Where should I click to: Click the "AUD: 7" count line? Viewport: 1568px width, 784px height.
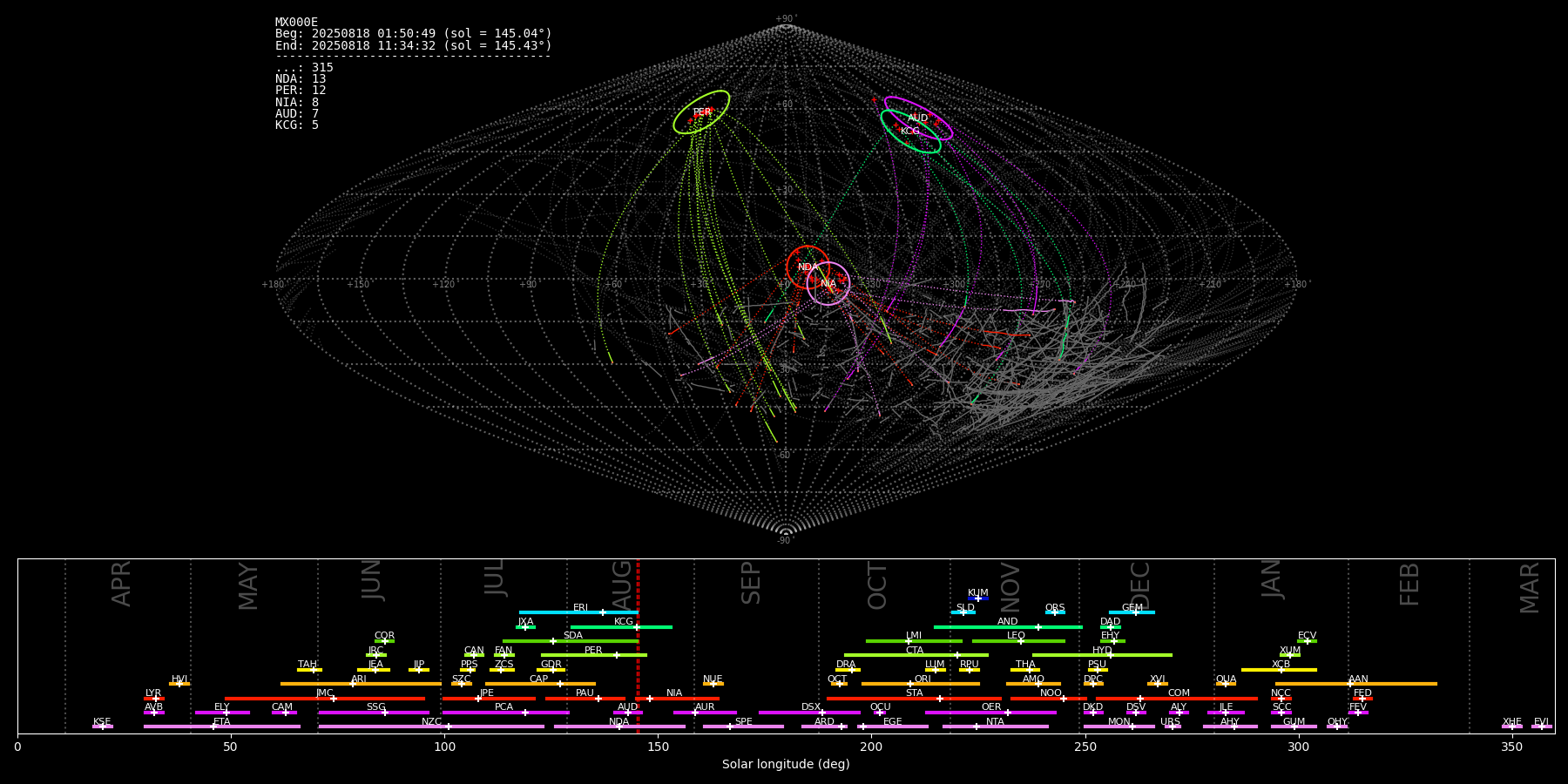click(297, 114)
